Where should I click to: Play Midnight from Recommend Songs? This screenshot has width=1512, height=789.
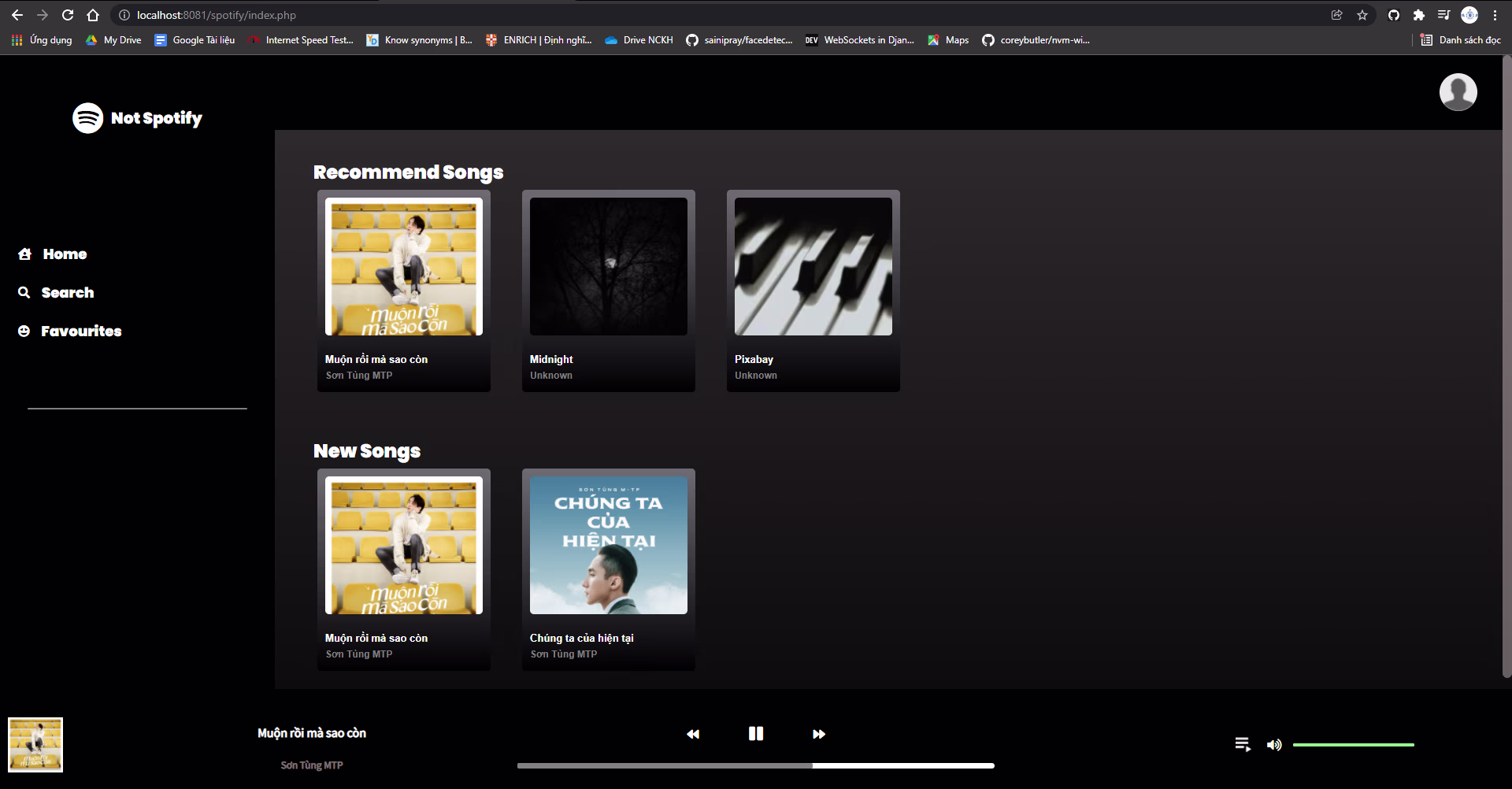(x=609, y=266)
